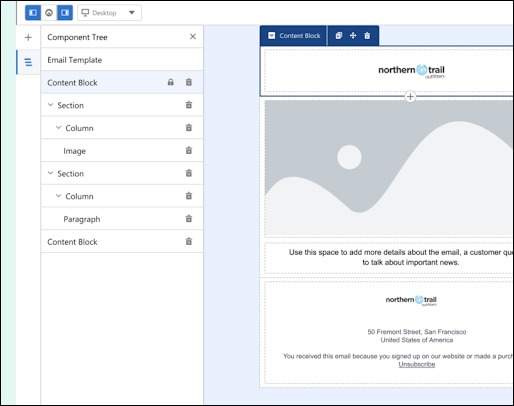The image size is (514, 406).
Task: Click the lock icon on Content Block
Action: point(171,82)
